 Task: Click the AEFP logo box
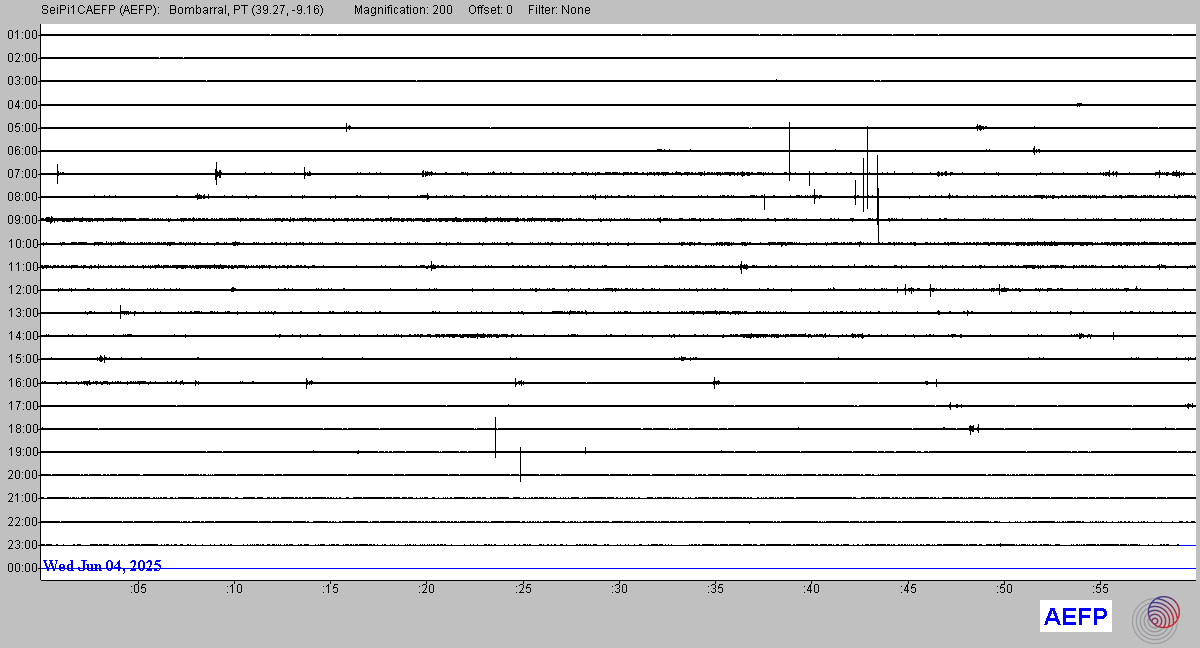click(1076, 617)
